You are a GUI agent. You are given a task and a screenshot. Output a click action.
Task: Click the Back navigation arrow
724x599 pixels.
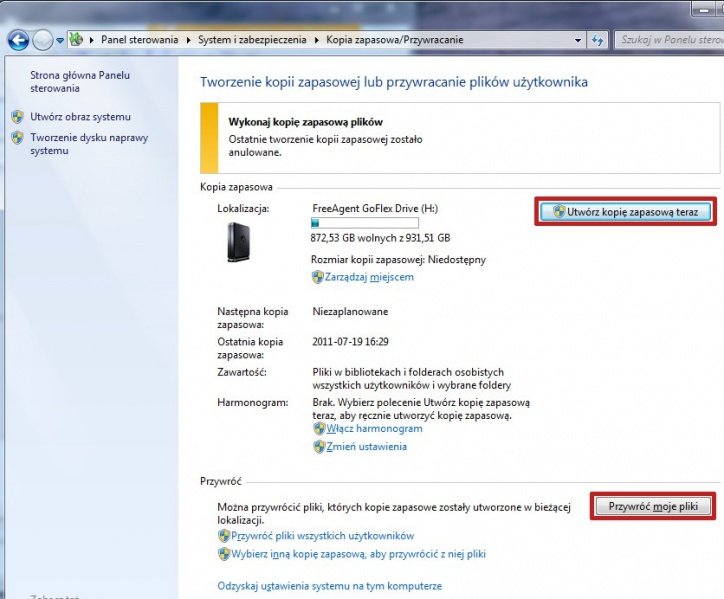coord(18,40)
